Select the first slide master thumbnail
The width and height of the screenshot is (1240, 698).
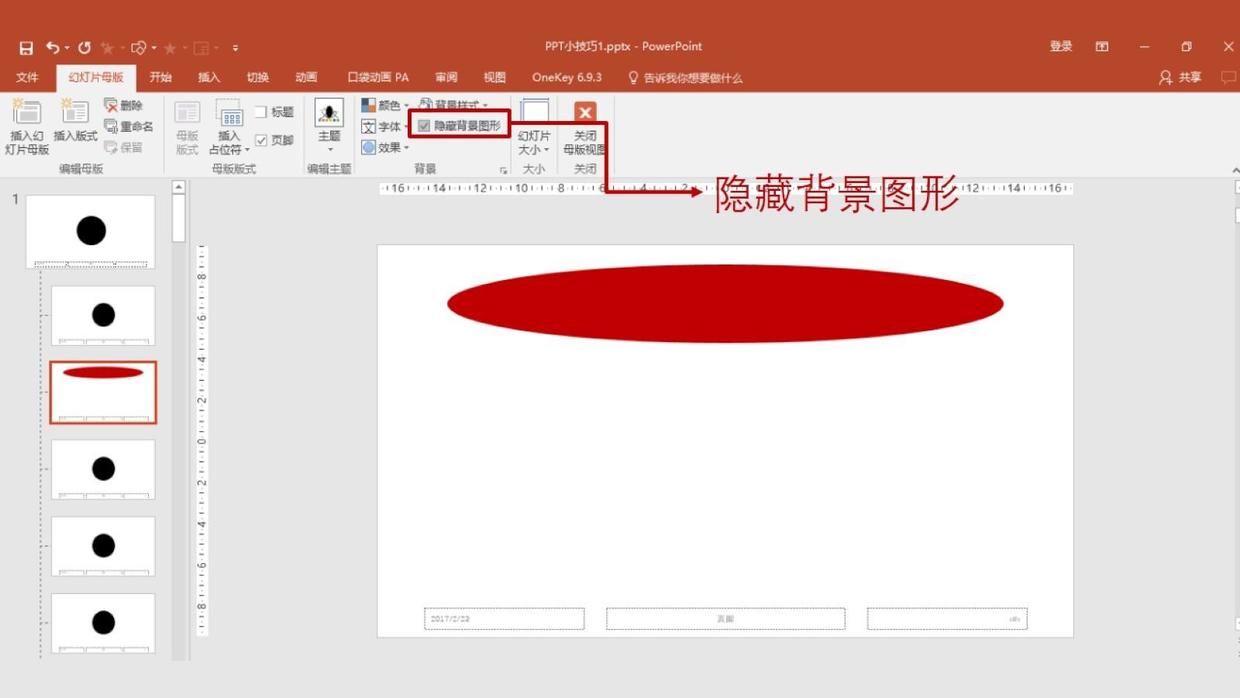point(91,231)
